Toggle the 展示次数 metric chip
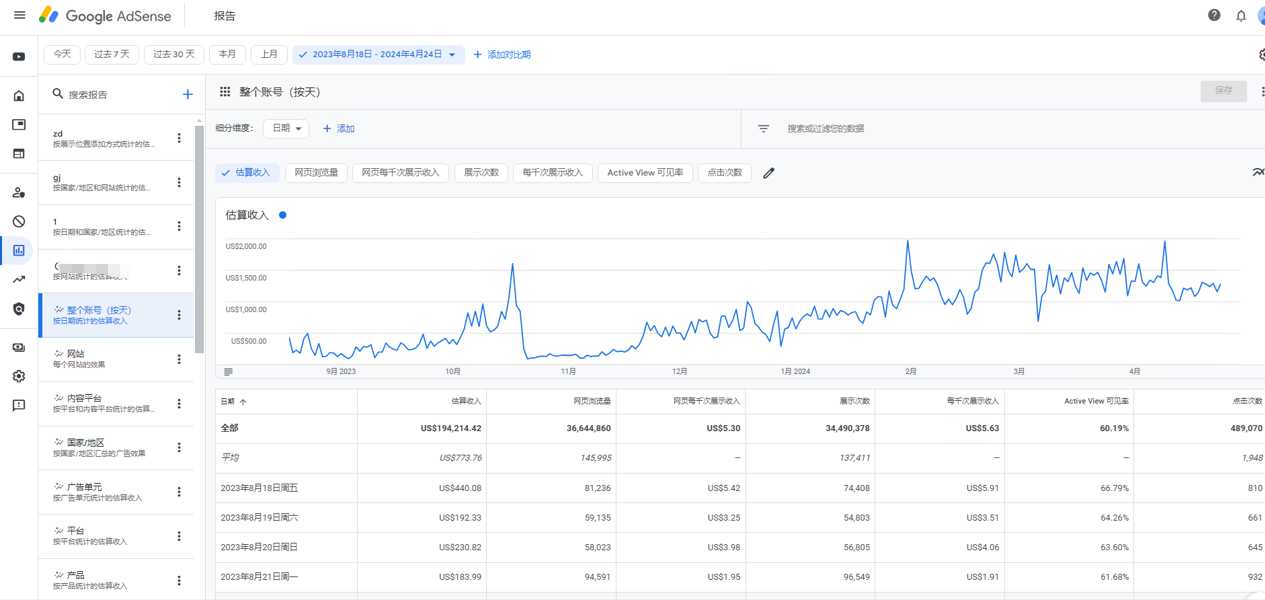 pos(481,173)
